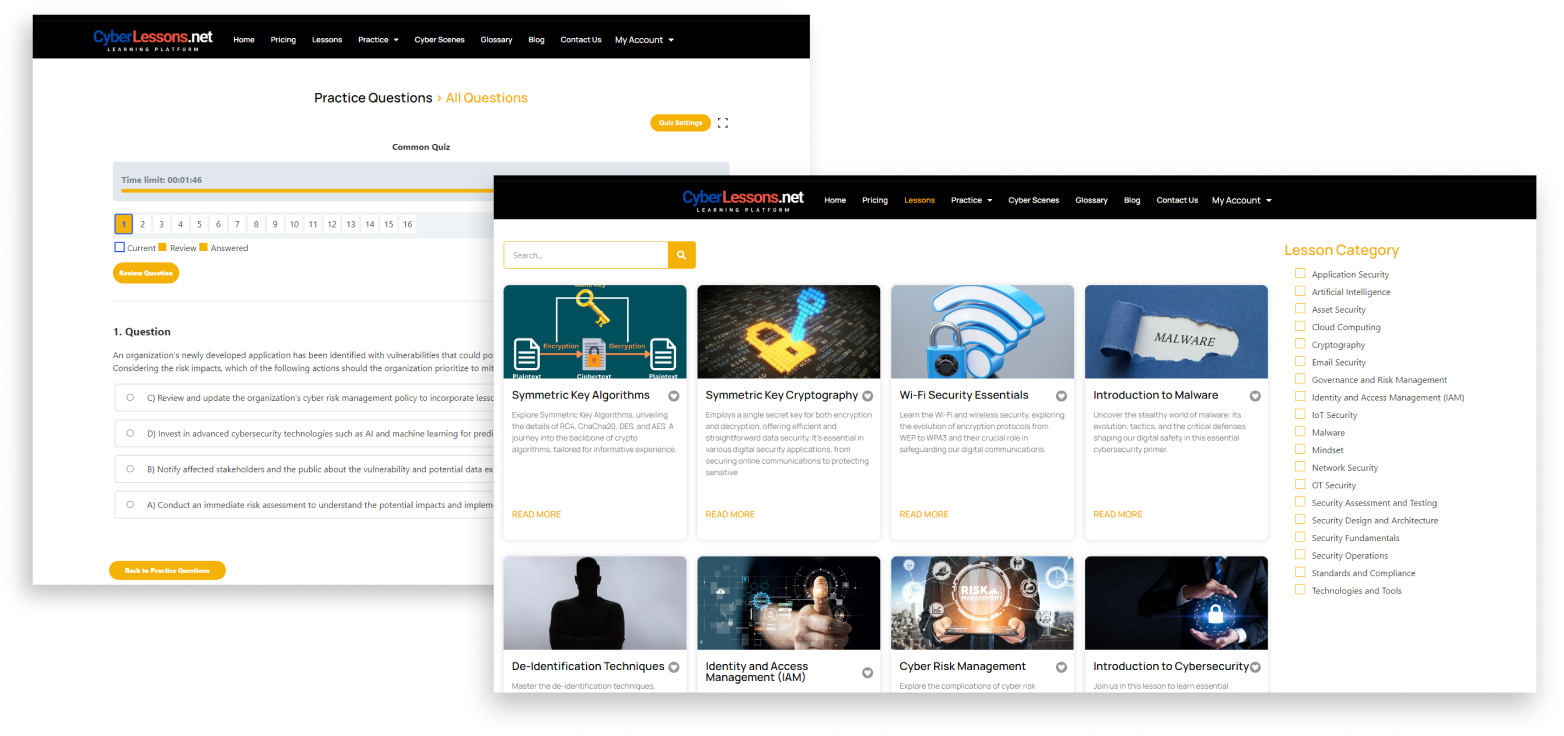The width and height of the screenshot is (1564, 736).
Task: Open Symmetric Key Algorithms thumbnail image
Action: pyautogui.click(x=595, y=332)
